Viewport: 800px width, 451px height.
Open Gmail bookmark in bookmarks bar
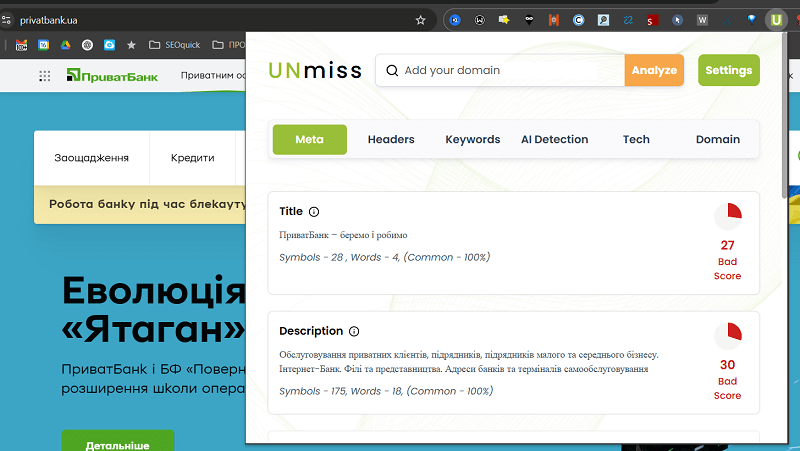21,45
